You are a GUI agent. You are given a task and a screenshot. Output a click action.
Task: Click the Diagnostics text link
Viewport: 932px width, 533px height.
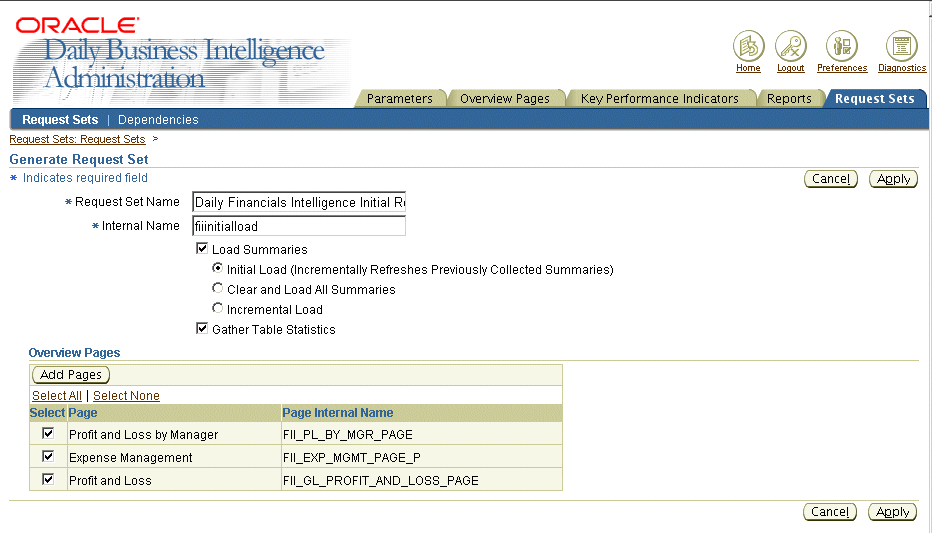pos(902,68)
